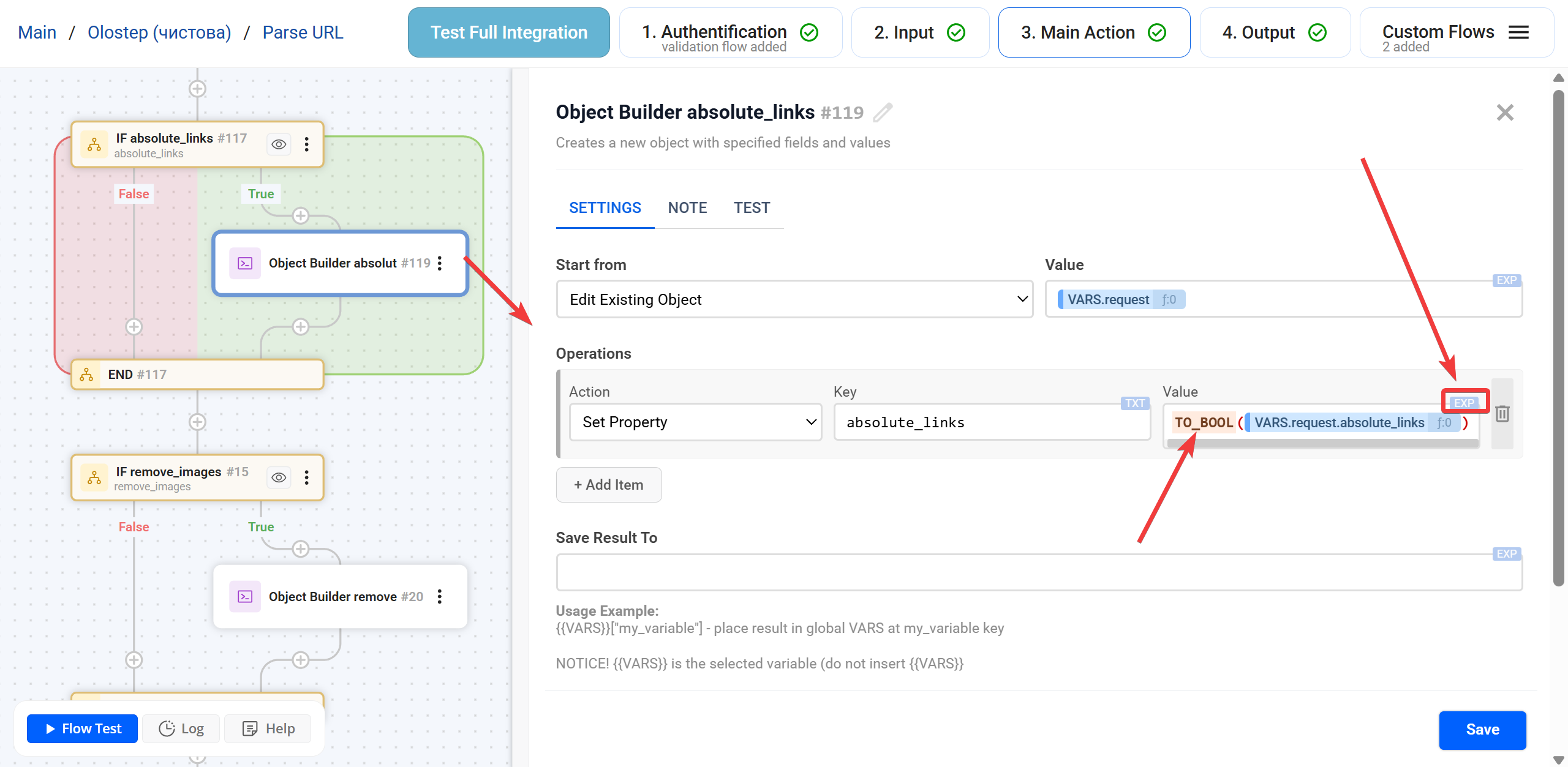1568x767 pixels.
Task: Open the Set Property action dropdown
Action: click(x=695, y=422)
